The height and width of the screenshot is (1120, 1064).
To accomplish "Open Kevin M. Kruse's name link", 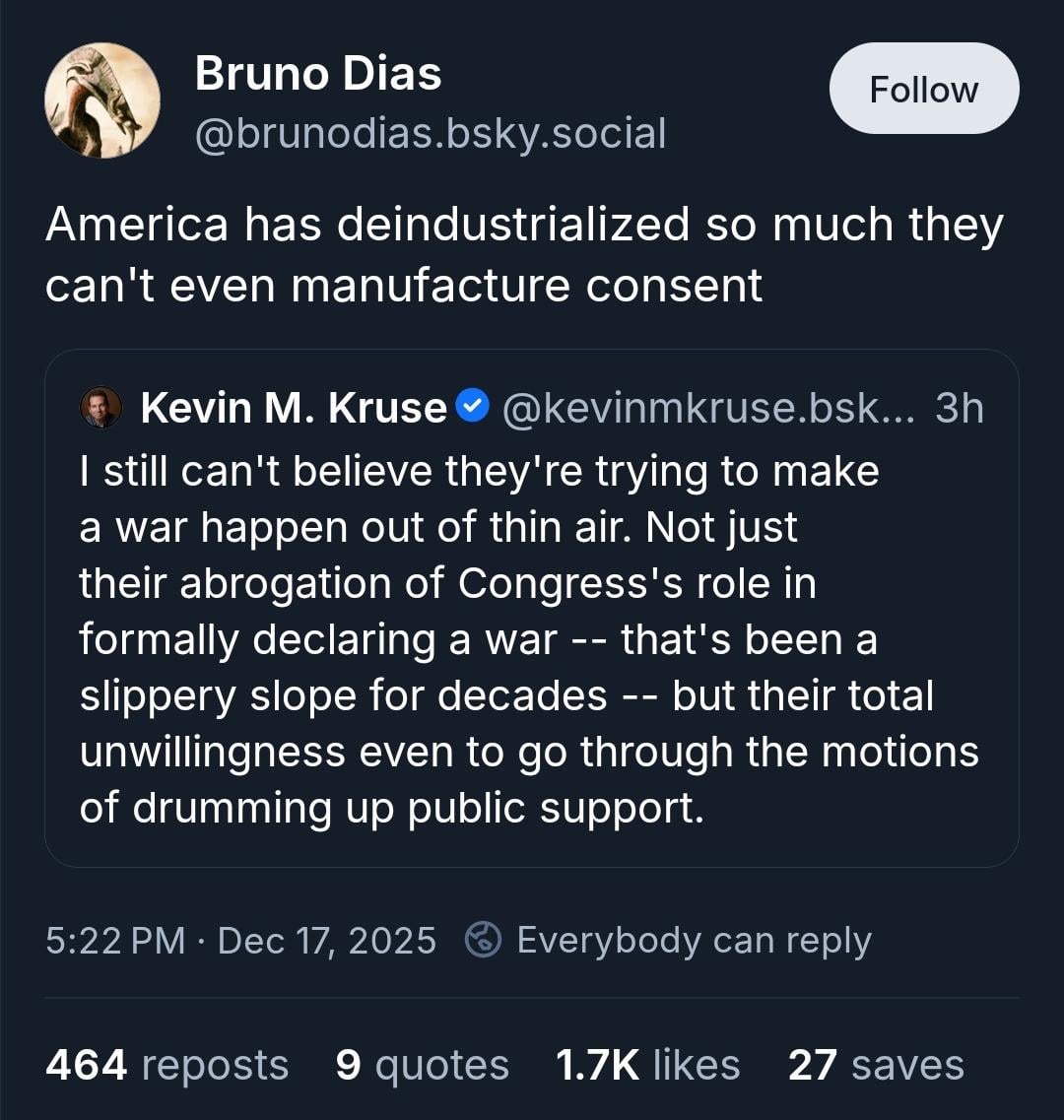I will pyautogui.click(x=294, y=408).
